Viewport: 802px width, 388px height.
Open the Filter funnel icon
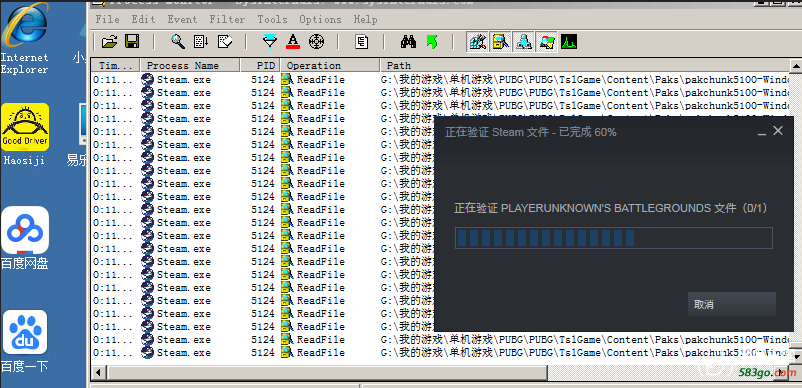point(270,42)
